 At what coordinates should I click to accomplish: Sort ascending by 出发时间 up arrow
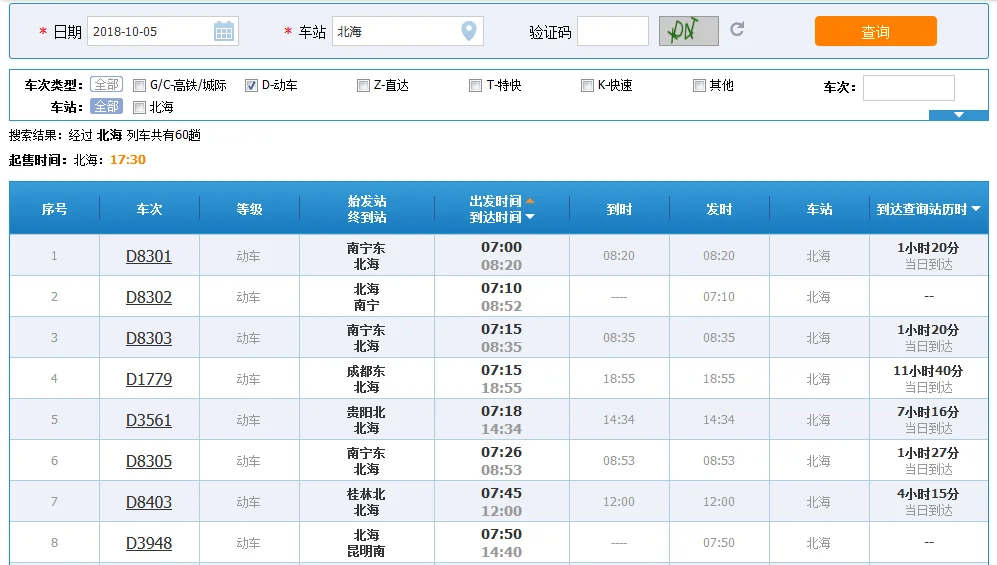click(530, 201)
